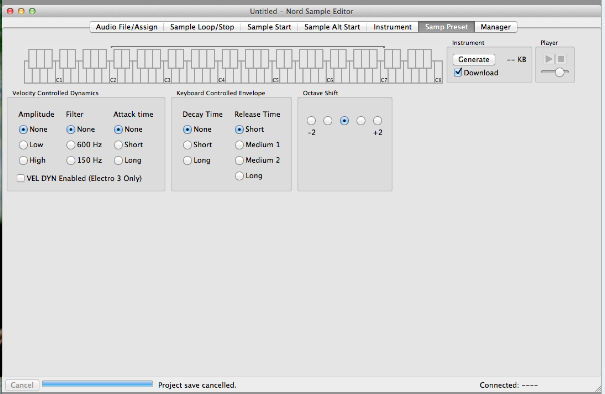Start the Player play button
The height and width of the screenshot is (394, 605).
(548, 59)
